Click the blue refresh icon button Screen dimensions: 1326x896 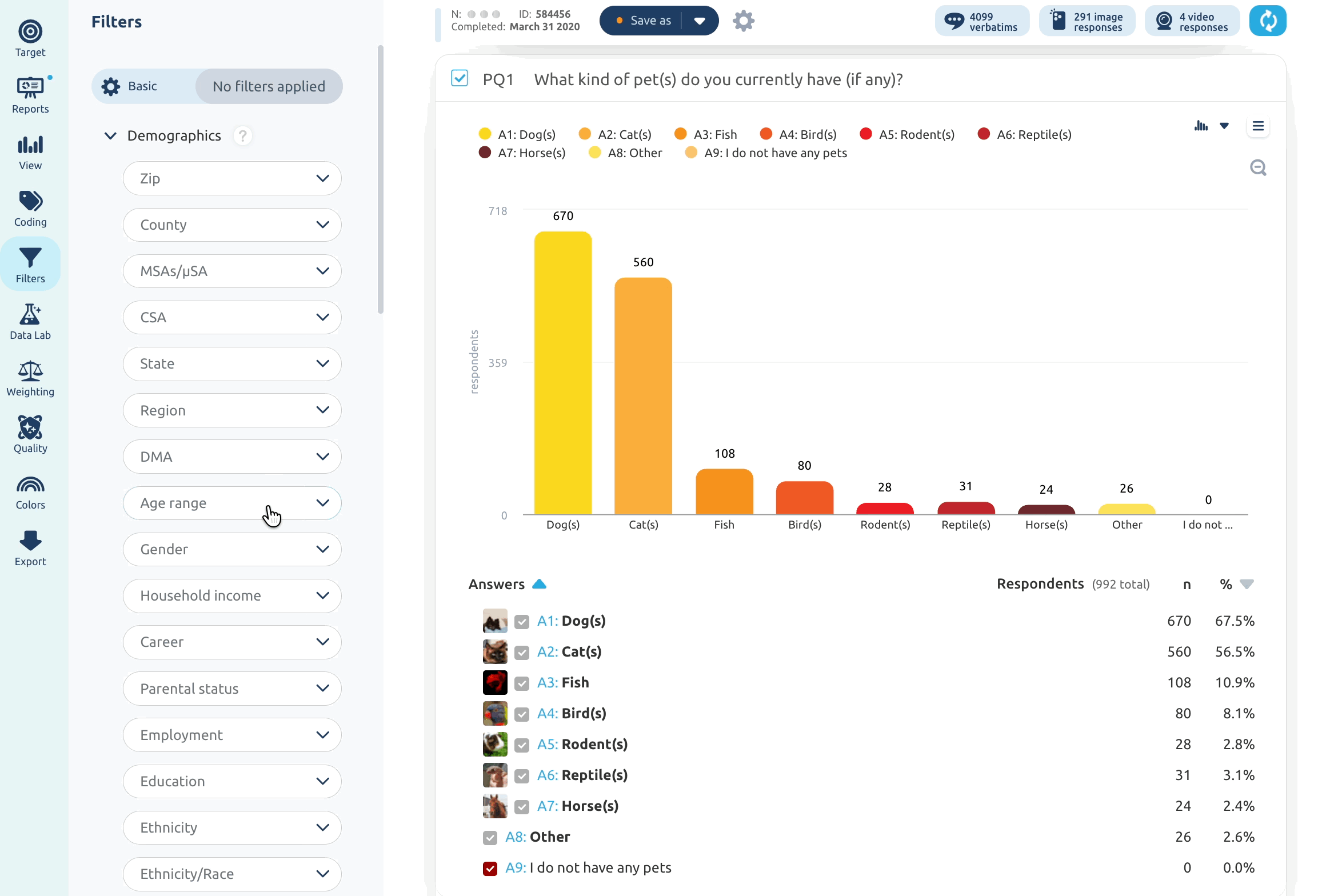[1268, 21]
